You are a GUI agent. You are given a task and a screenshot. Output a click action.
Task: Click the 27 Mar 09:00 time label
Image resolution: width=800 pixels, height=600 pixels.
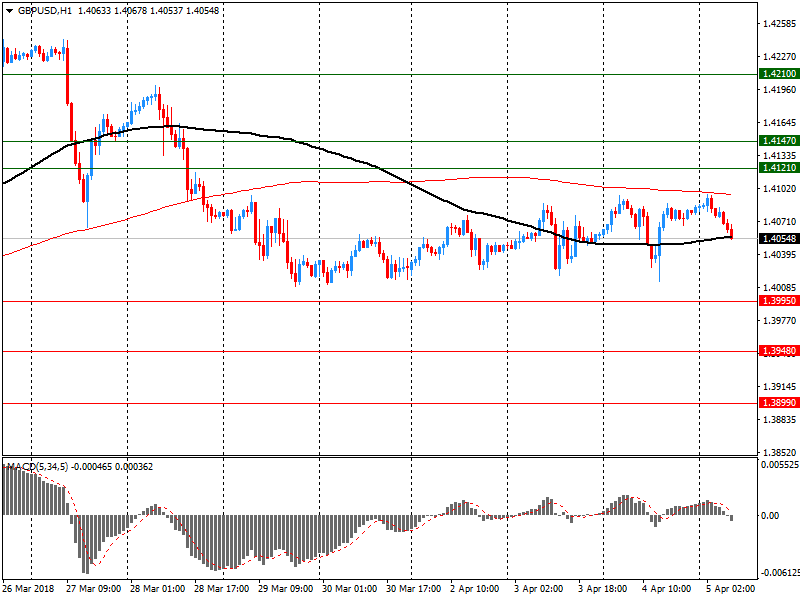(x=93, y=588)
